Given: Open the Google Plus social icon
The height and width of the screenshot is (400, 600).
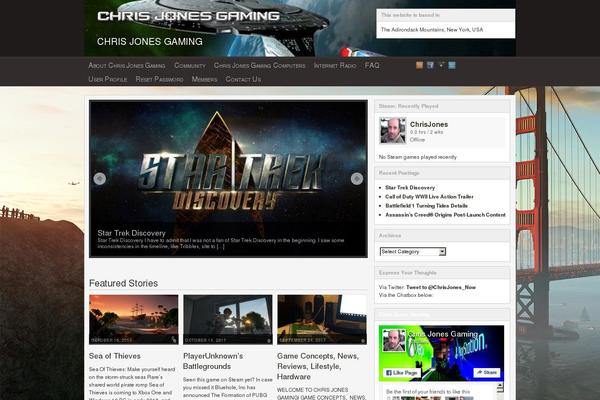Looking at the screenshot, I should 441,65.
